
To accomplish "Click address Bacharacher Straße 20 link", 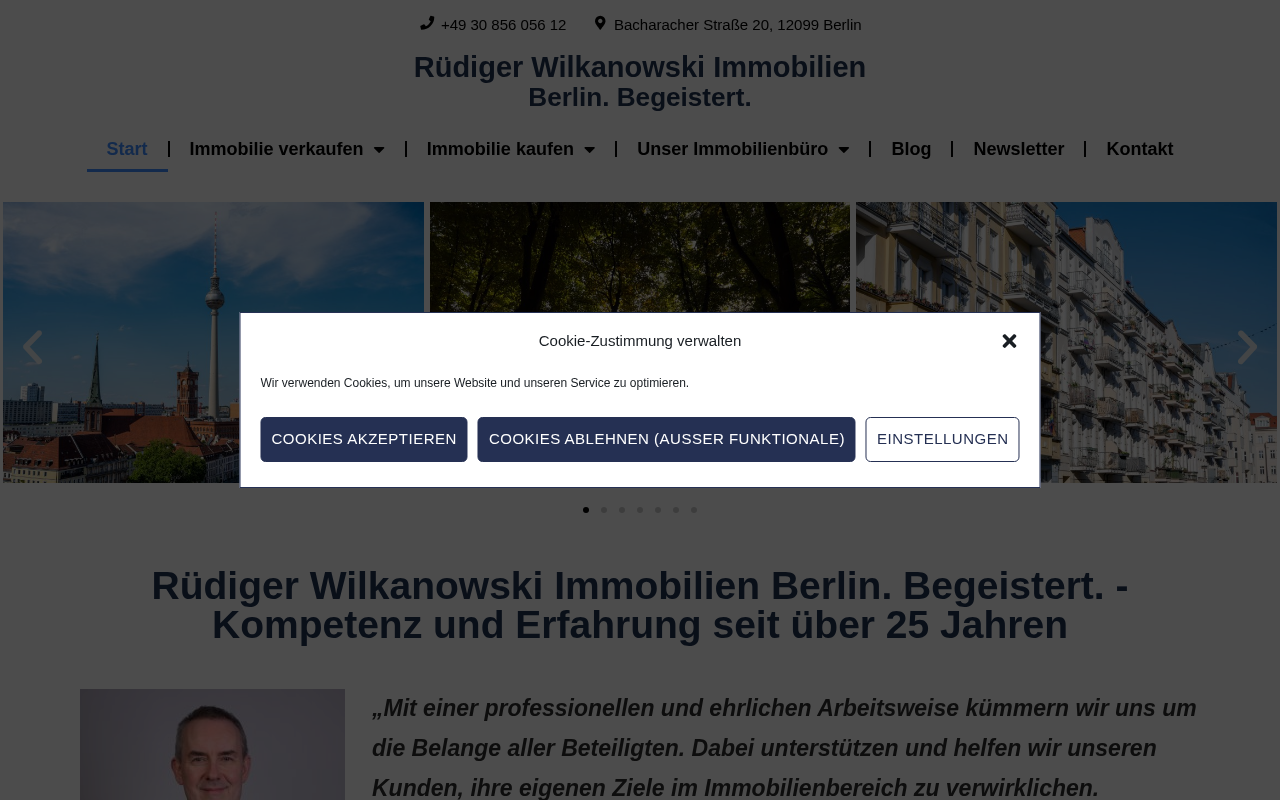I will (x=737, y=25).
